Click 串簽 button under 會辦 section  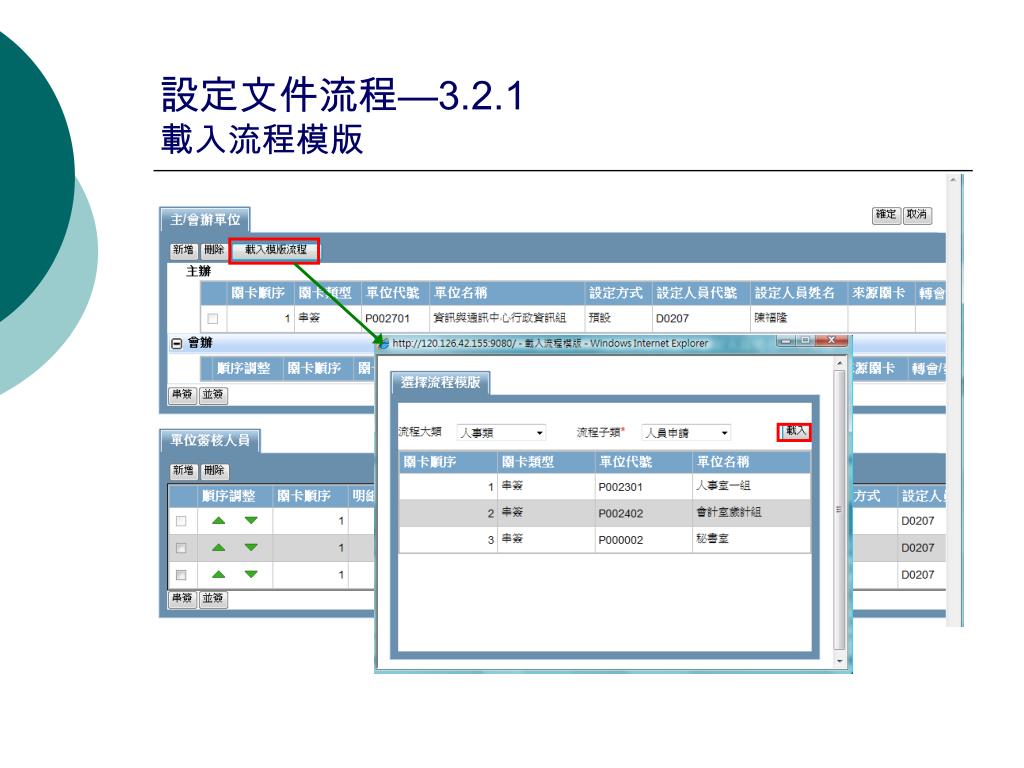182,395
